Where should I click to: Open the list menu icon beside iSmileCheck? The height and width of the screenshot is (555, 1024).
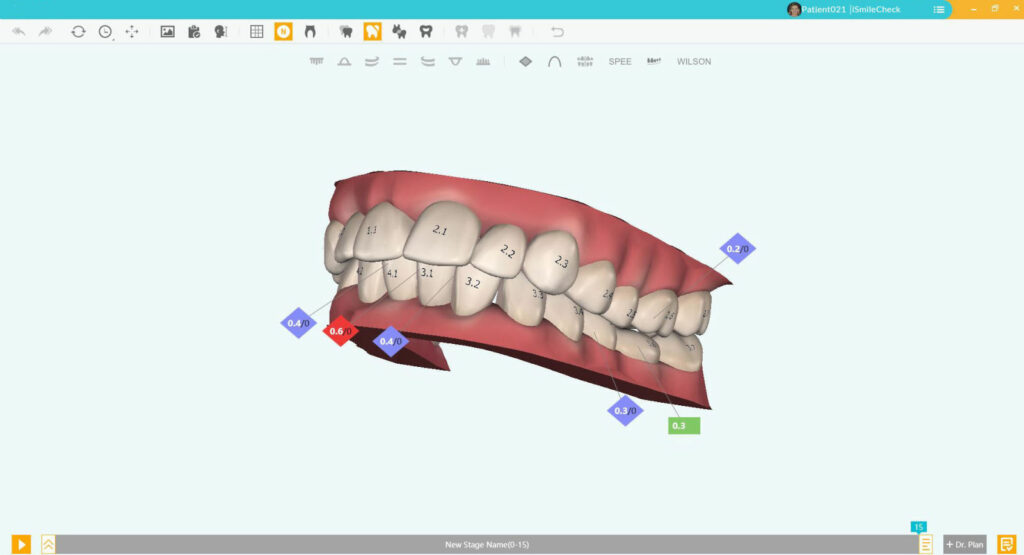pyautogui.click(x=938, y=9)
